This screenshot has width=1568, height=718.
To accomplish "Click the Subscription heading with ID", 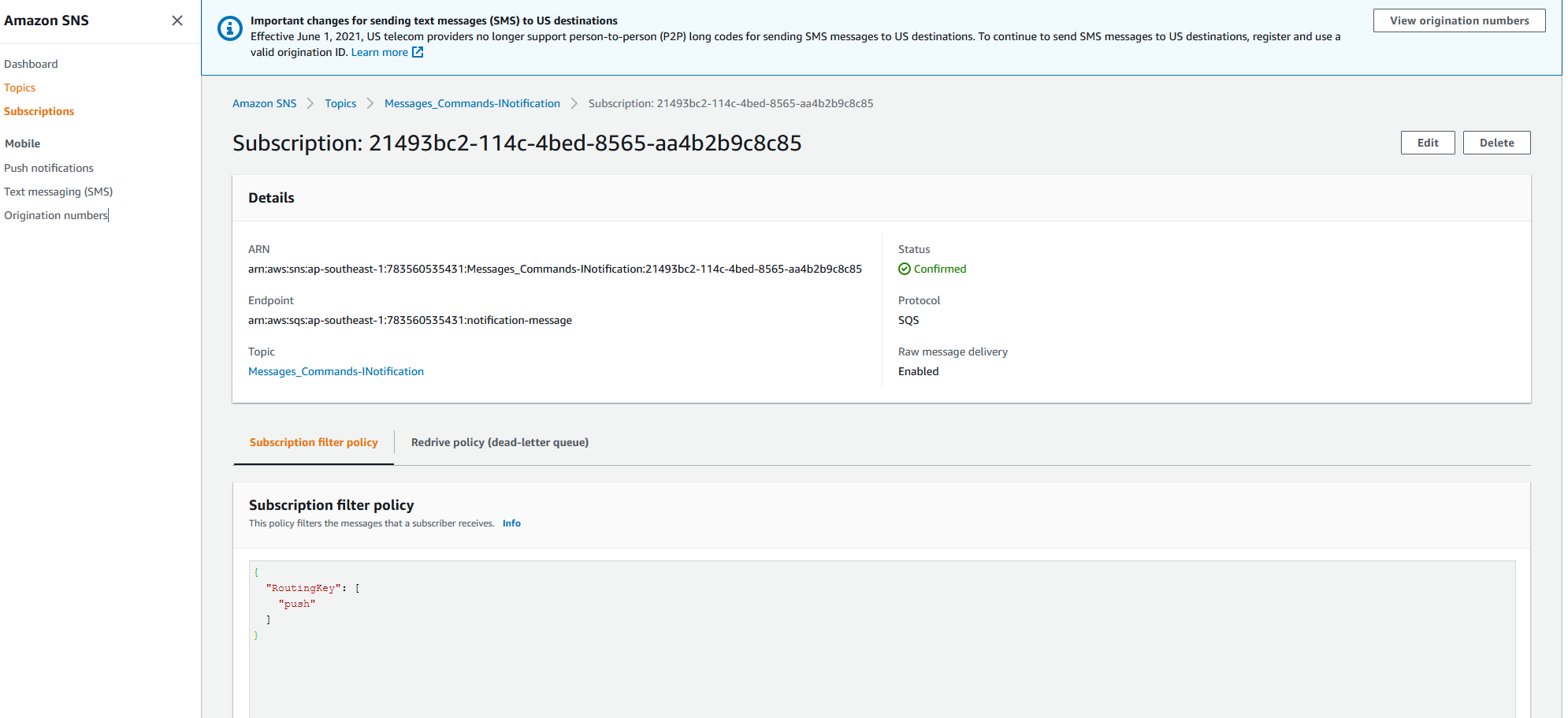I will (x=517, y=143).
